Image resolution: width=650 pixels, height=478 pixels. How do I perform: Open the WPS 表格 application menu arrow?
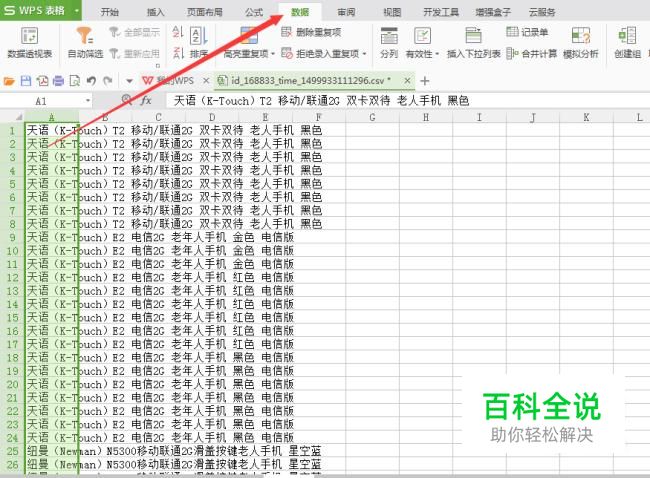(76, 10)
